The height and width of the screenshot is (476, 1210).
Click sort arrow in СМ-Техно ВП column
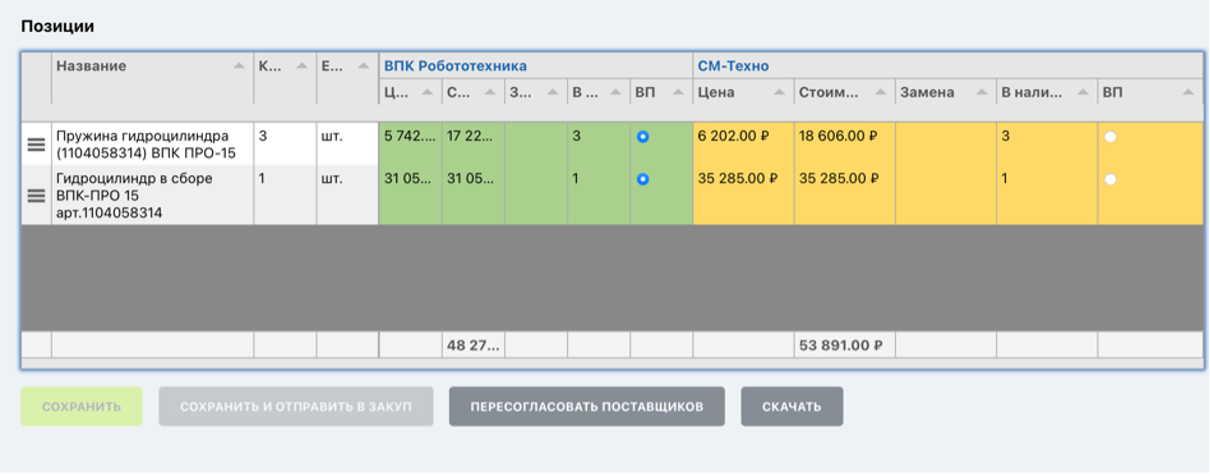pos(1186,93)
